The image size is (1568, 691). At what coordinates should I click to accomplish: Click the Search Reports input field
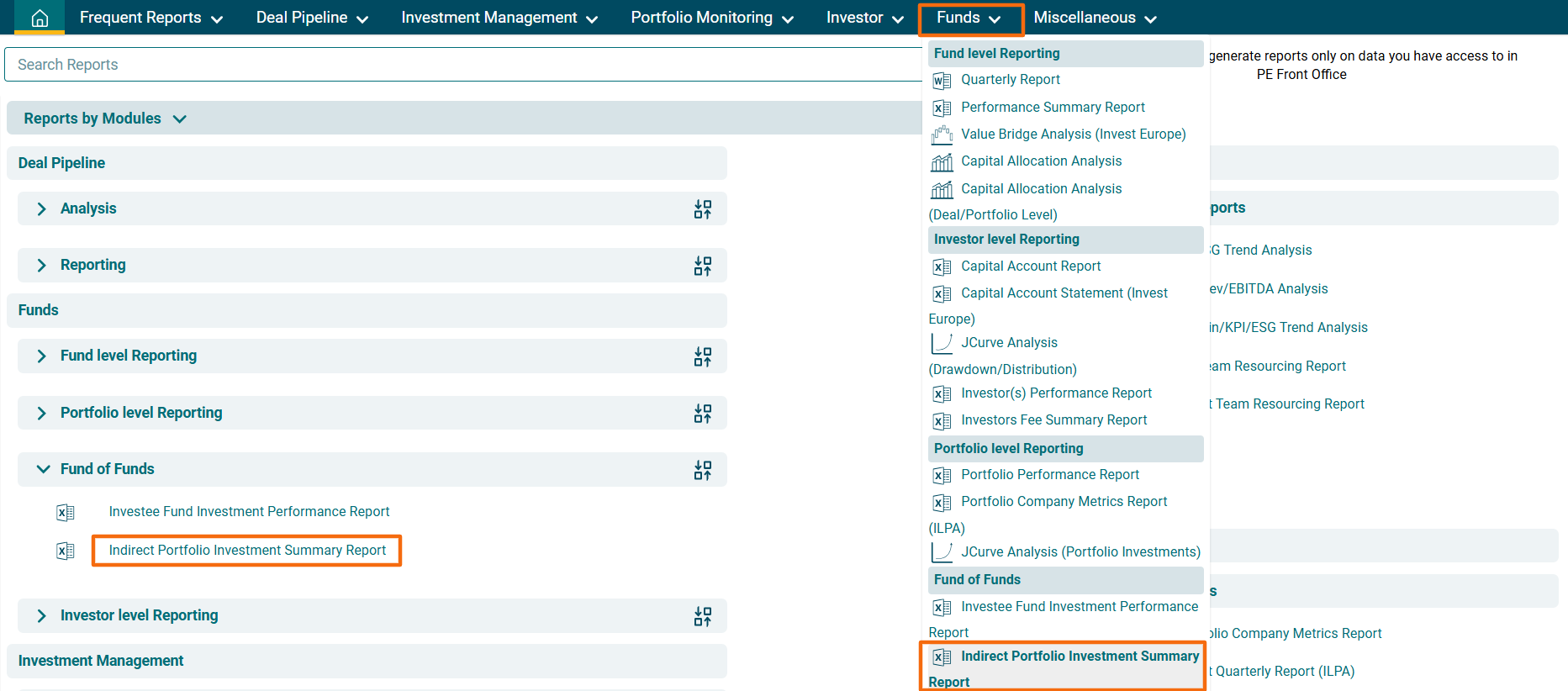tap(462, 65)
